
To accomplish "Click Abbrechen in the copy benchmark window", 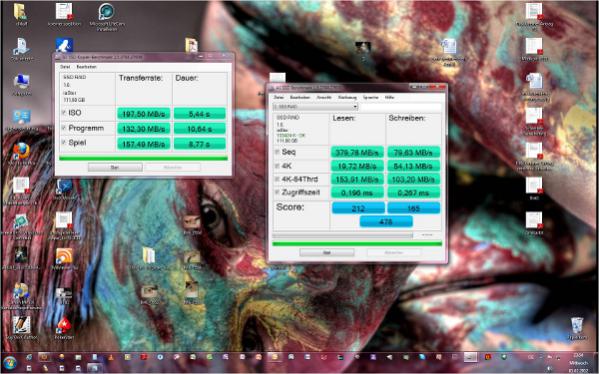I will click(x=173, y=167).
